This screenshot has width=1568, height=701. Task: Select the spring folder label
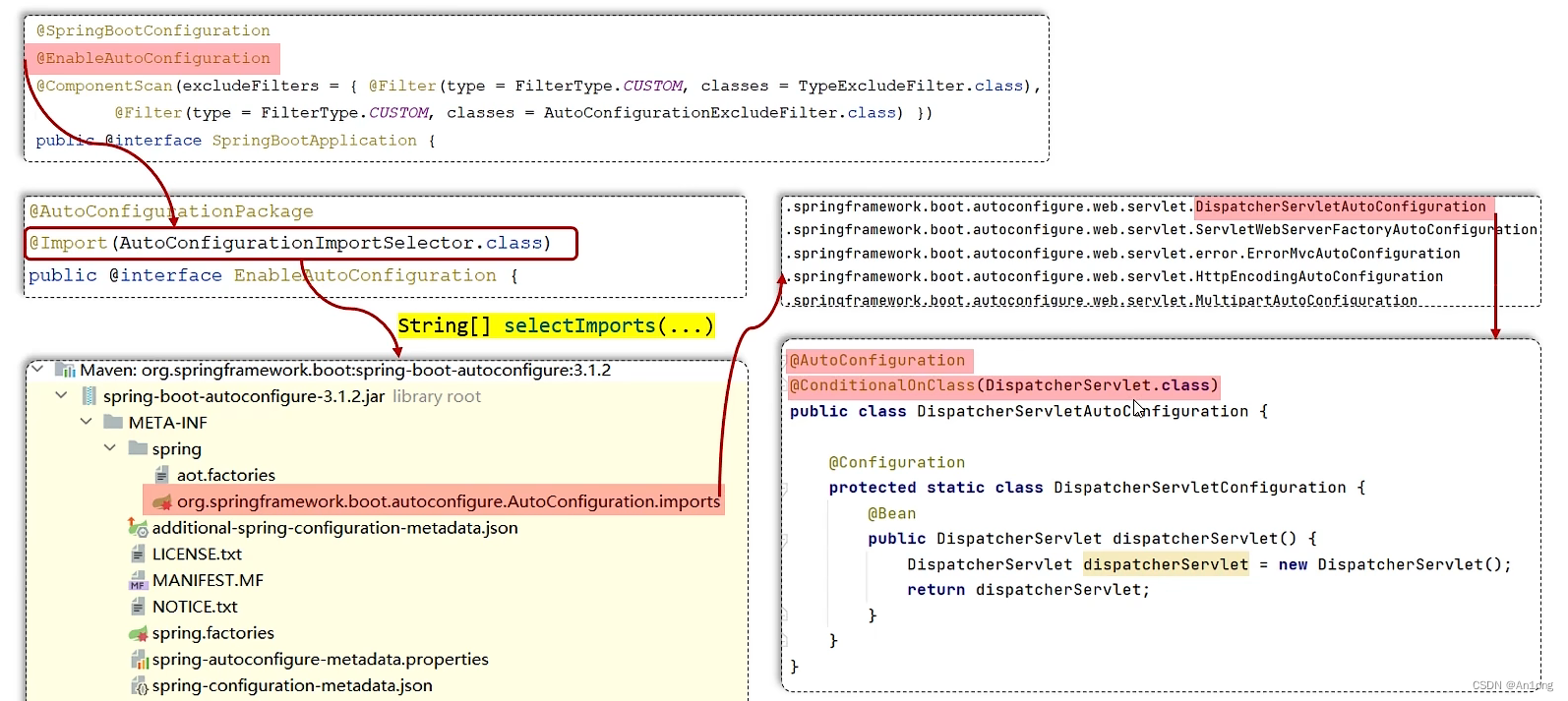[x=177, y=449]
